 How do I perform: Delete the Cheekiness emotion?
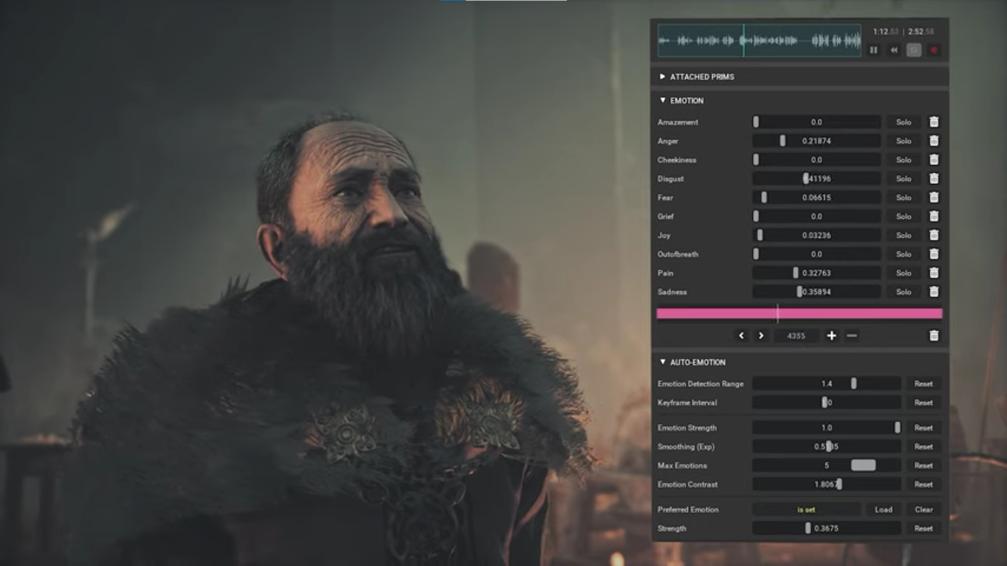coord(934,159)
